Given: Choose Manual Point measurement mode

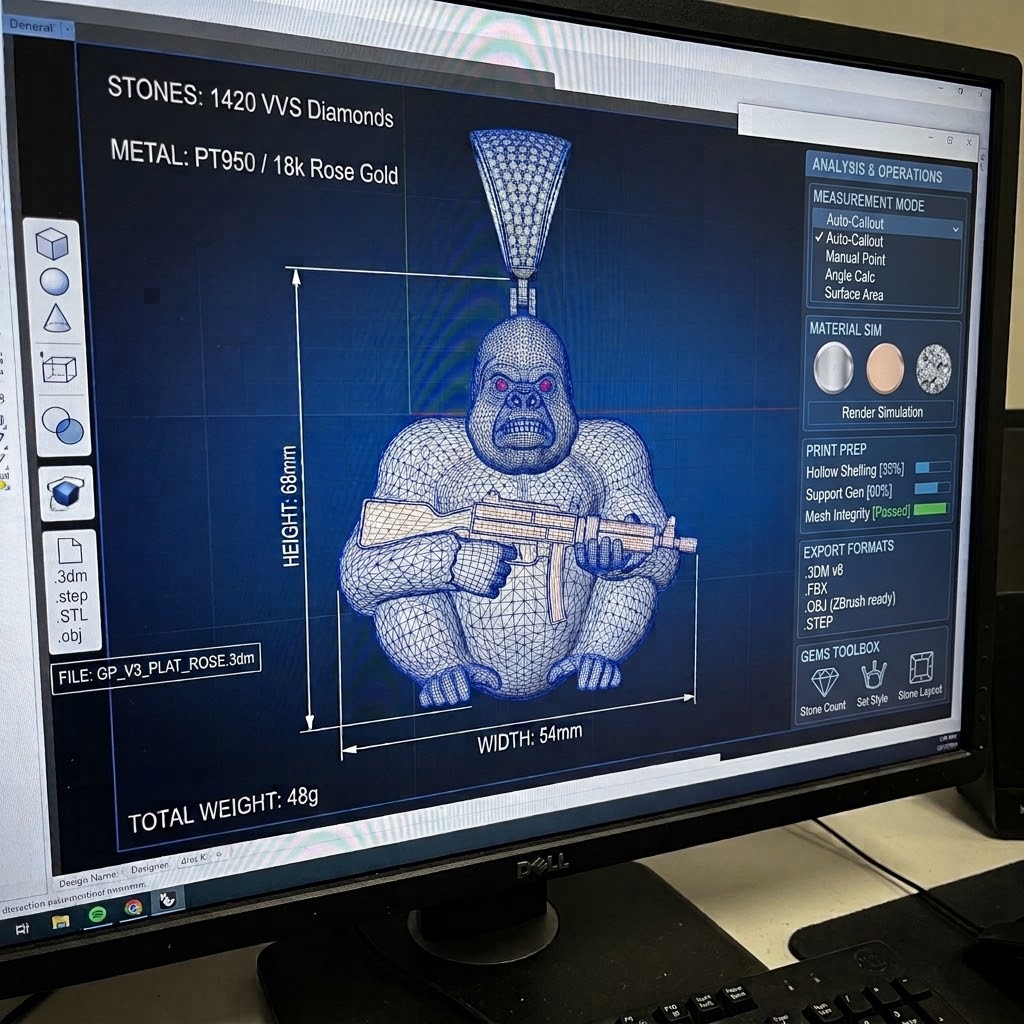Looking at the screenshot, I should pyautogui.click(x=856, y=258).
